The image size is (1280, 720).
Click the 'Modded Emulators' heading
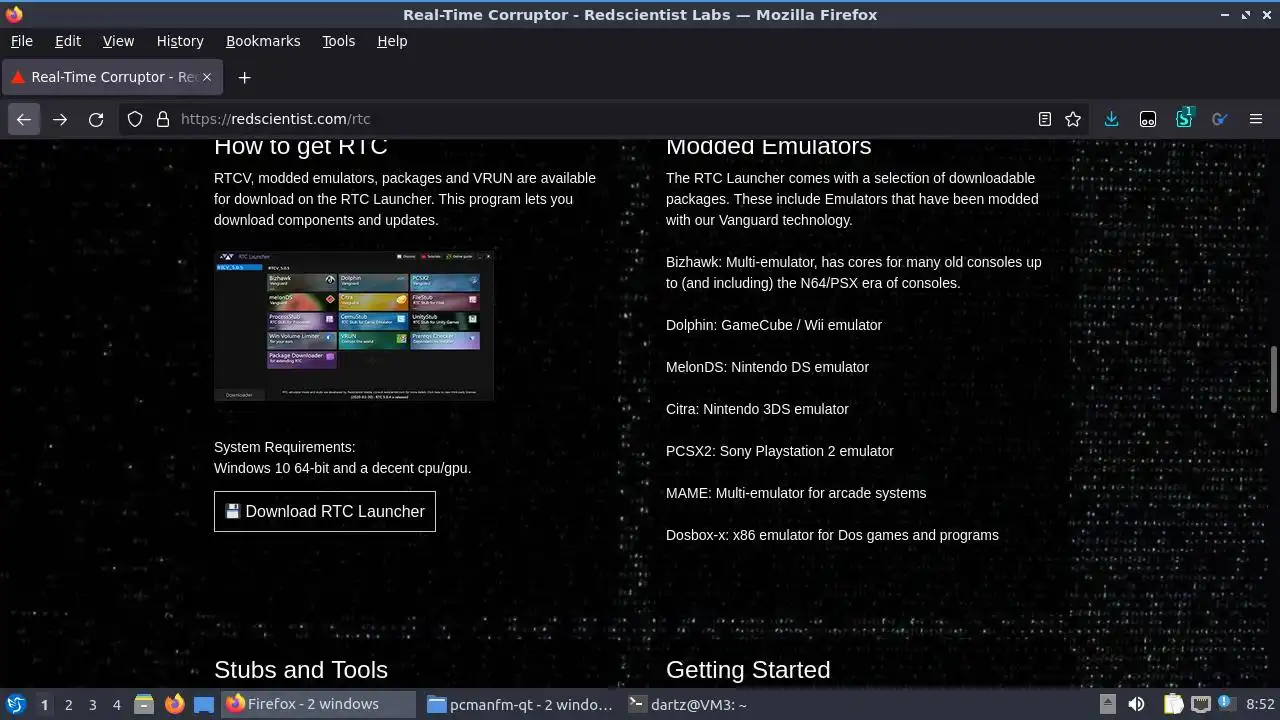point(768,146)
